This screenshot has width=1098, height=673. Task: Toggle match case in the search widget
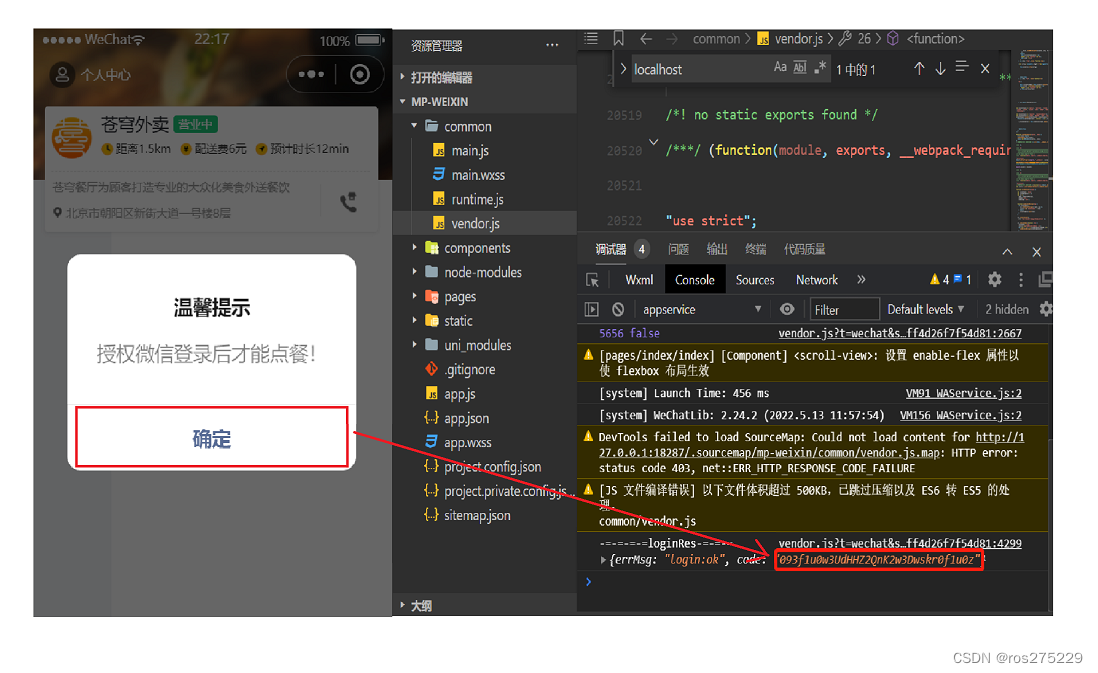point(778,66)
